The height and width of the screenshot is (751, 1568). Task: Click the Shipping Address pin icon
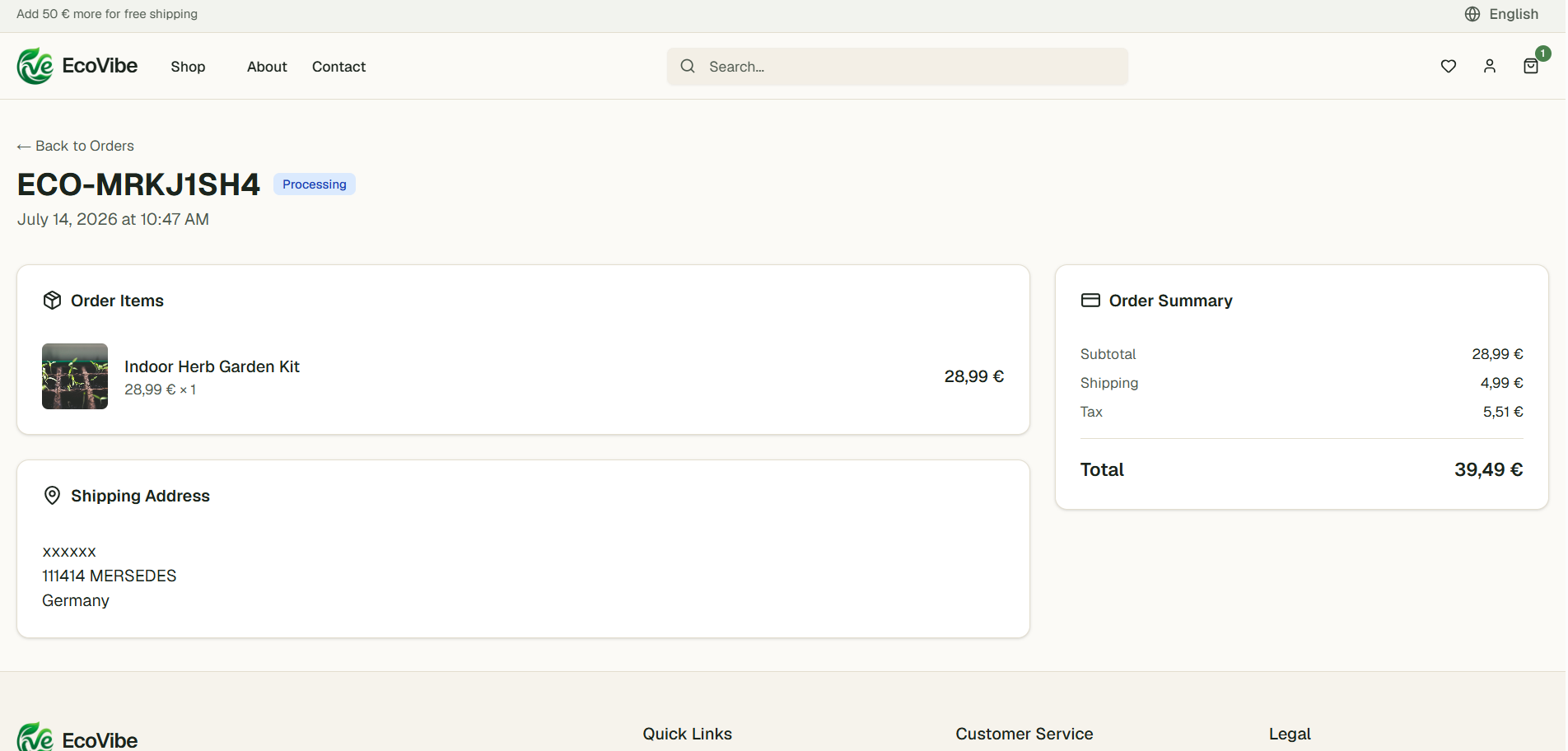52,496
